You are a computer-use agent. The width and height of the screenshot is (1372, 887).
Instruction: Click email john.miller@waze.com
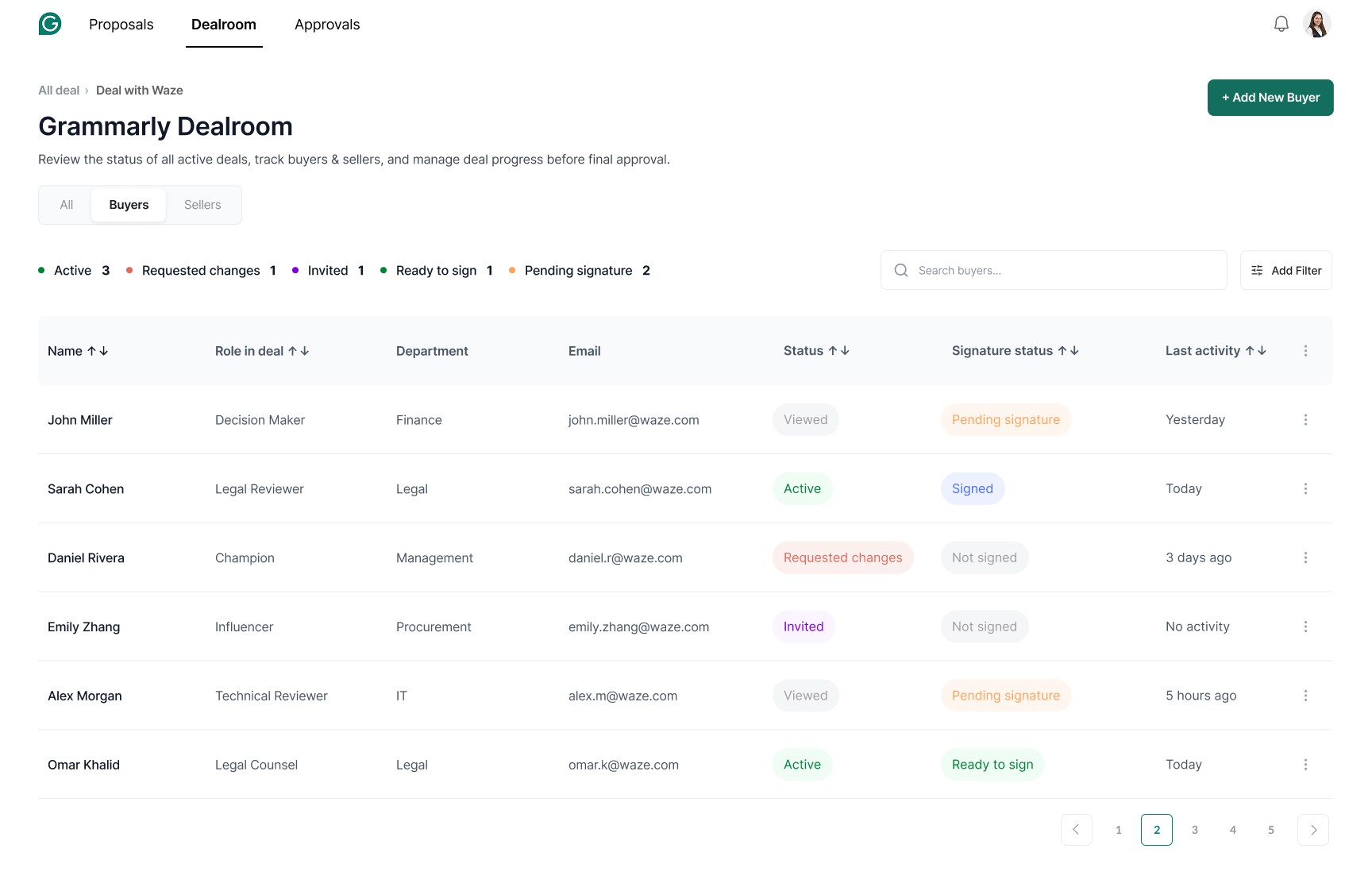click(x=634, y=420)
